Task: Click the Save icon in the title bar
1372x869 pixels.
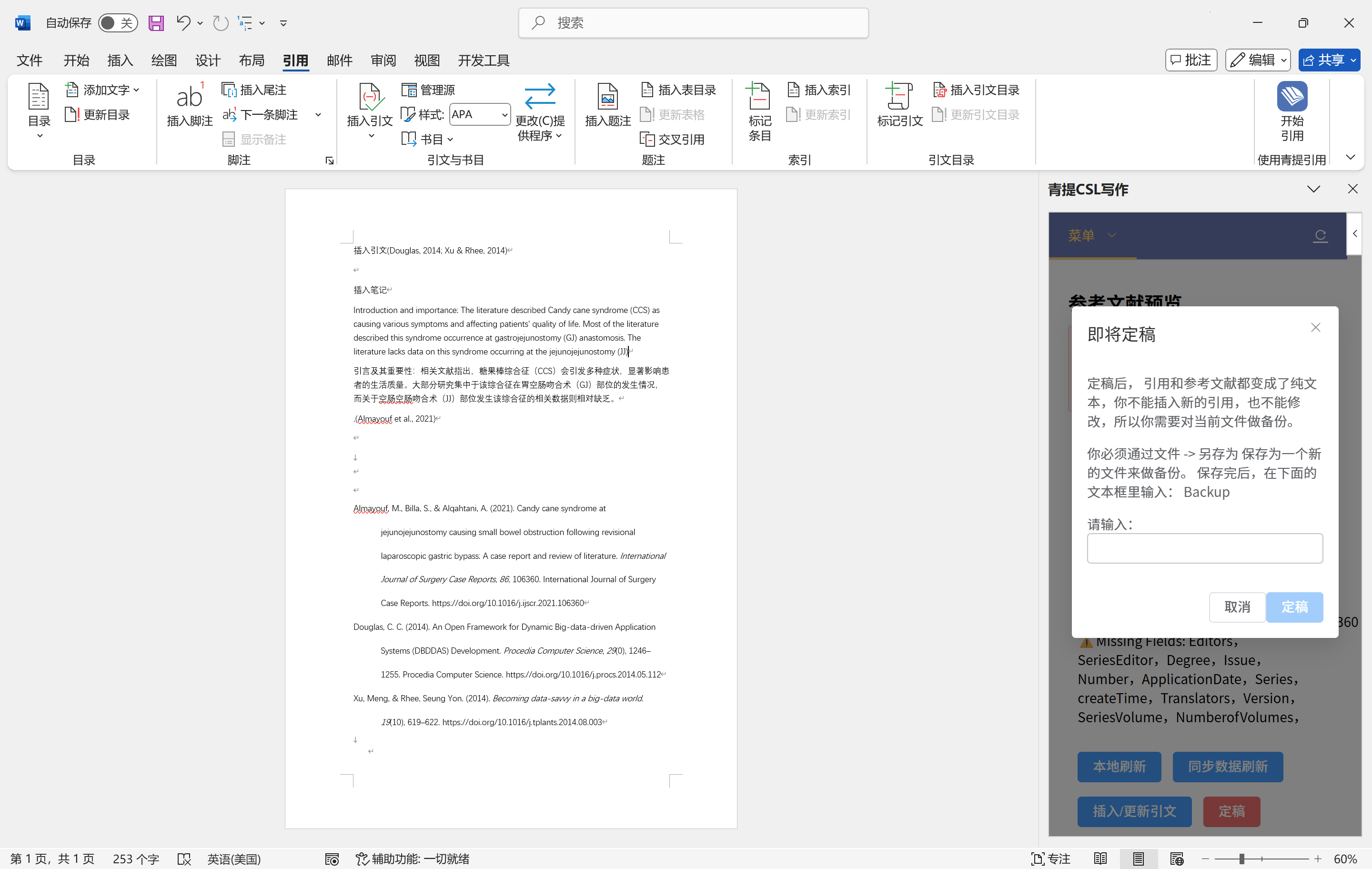Action: click(x=156, y=23)
